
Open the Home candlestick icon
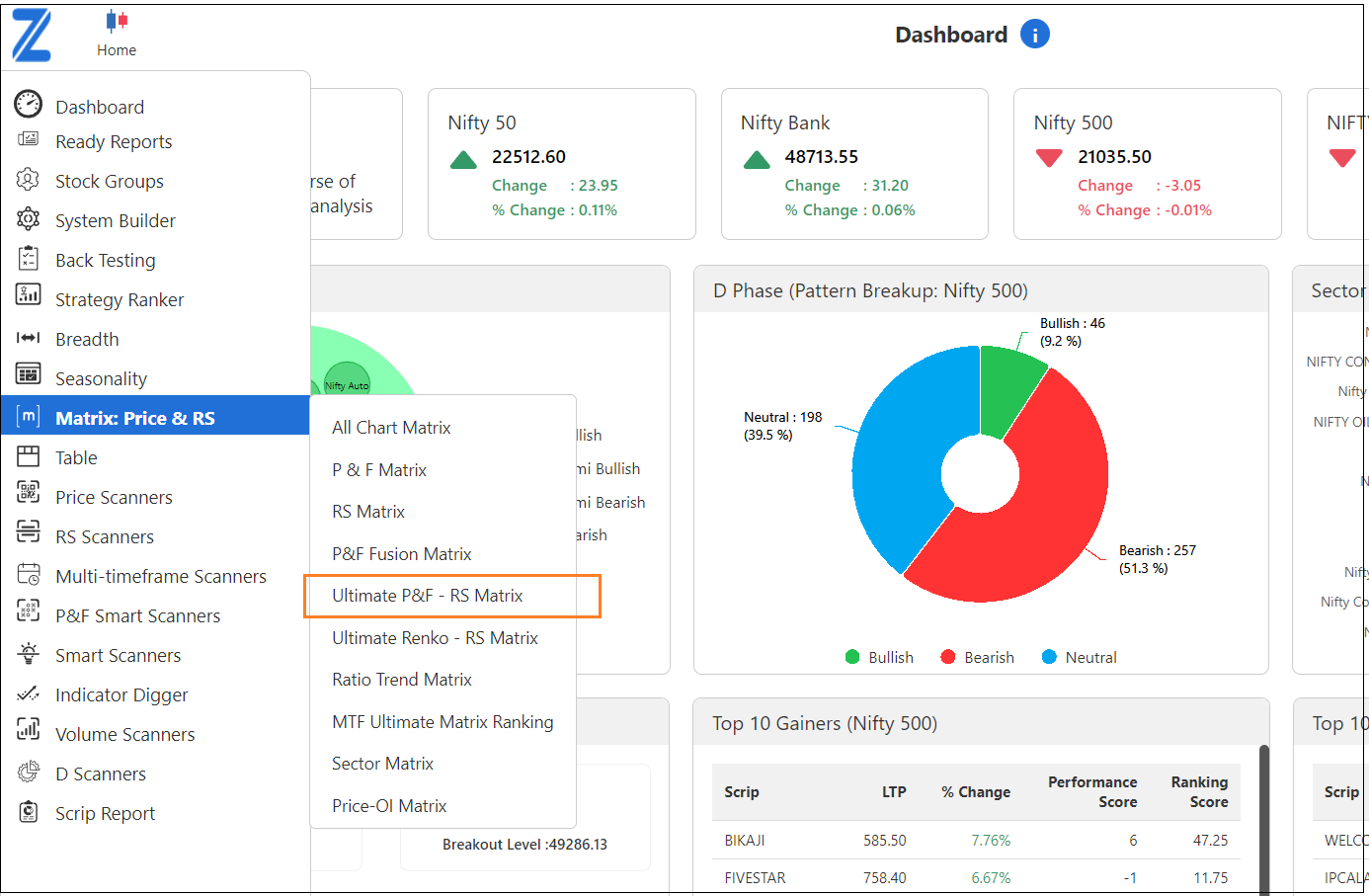[117, 22]
